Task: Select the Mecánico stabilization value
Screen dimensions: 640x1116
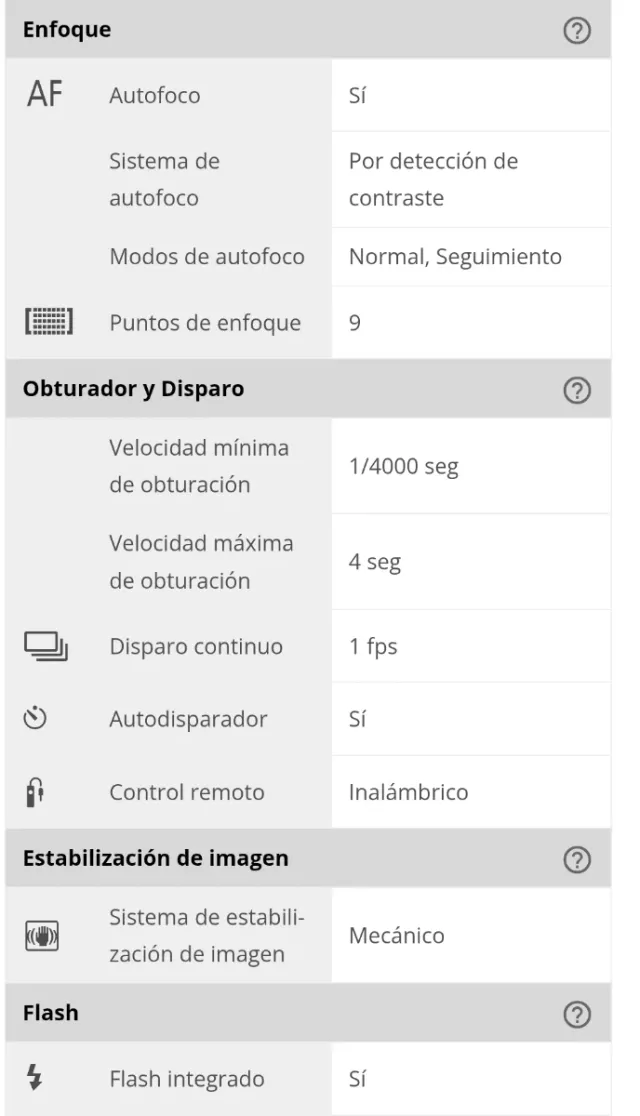Action: tap(396, 937)
